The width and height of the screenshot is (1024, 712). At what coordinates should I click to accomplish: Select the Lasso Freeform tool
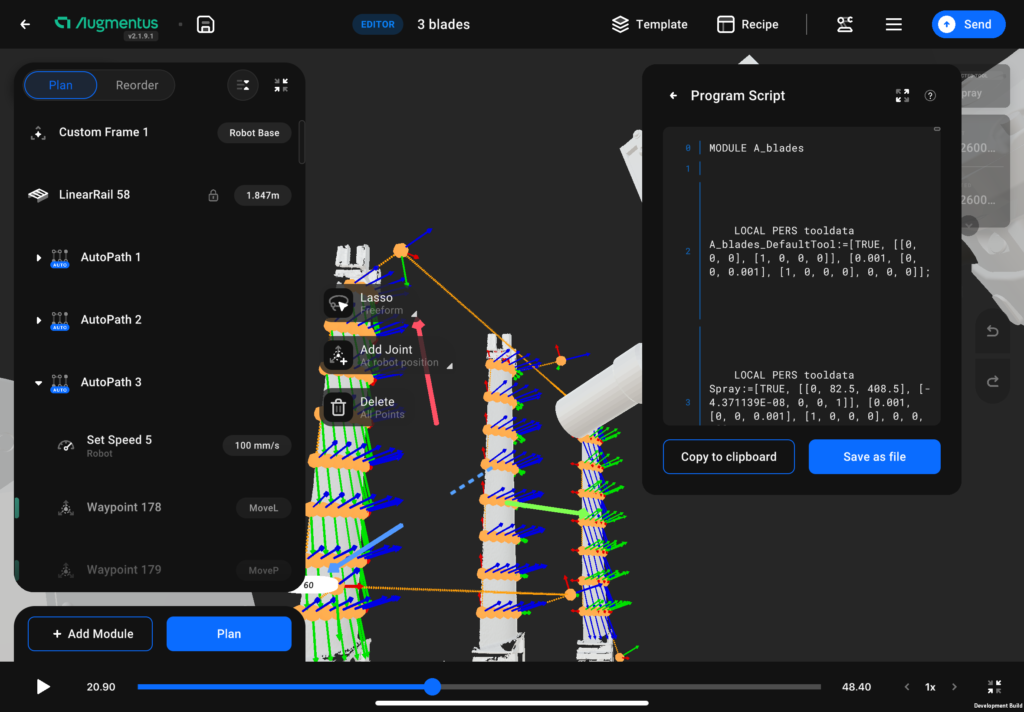(x=339, y=303)
